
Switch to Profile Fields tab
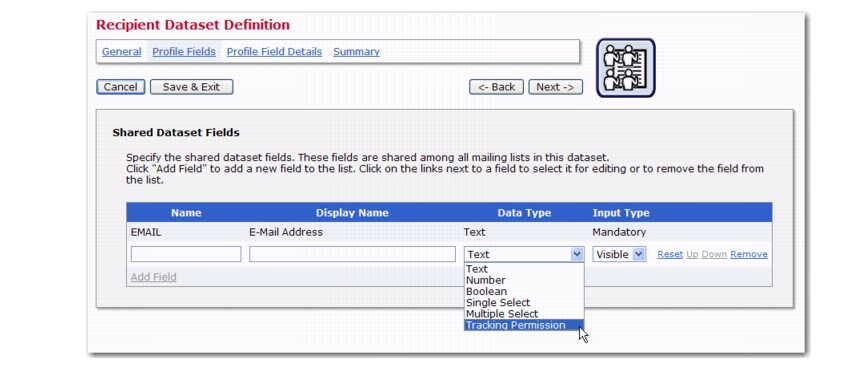point(184,51)
